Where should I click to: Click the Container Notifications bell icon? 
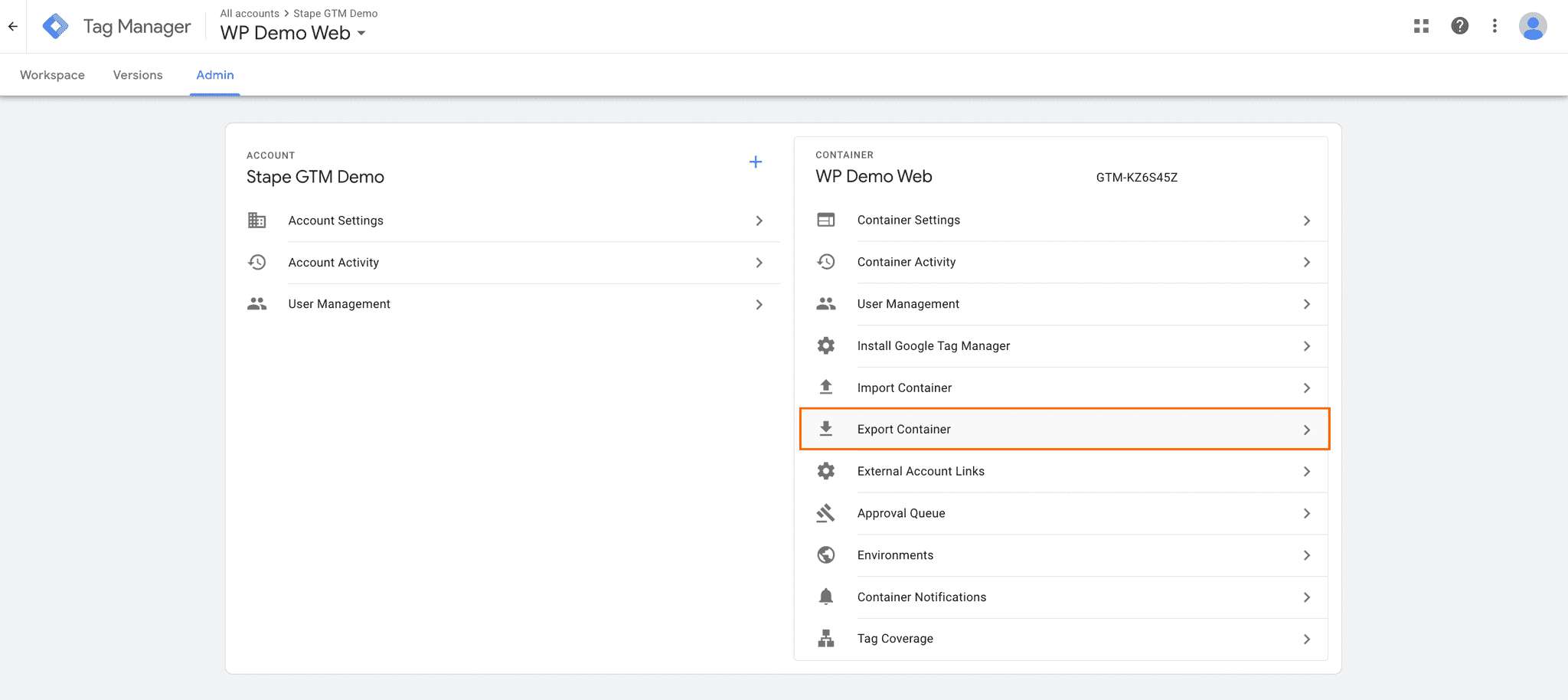[826, 597]
